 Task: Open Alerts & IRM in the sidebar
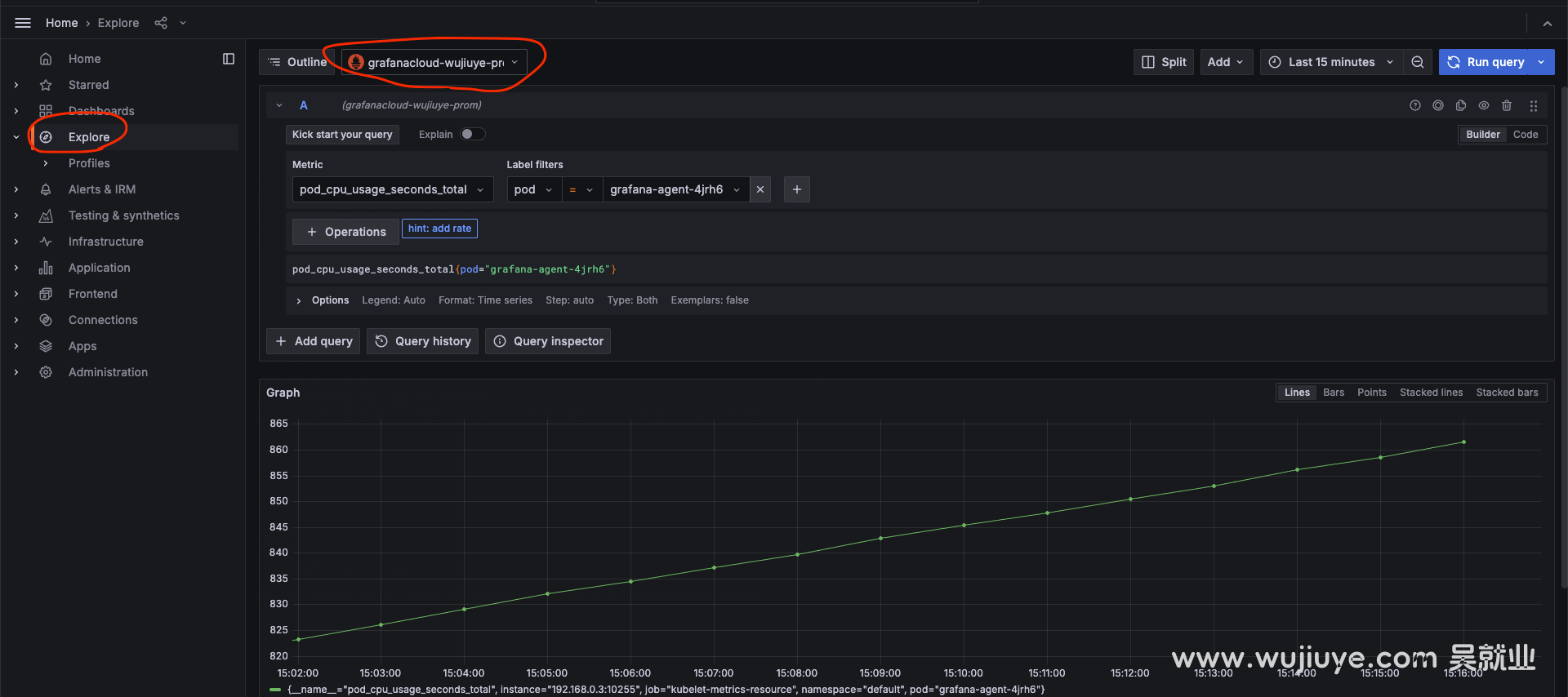coord(102,189)
